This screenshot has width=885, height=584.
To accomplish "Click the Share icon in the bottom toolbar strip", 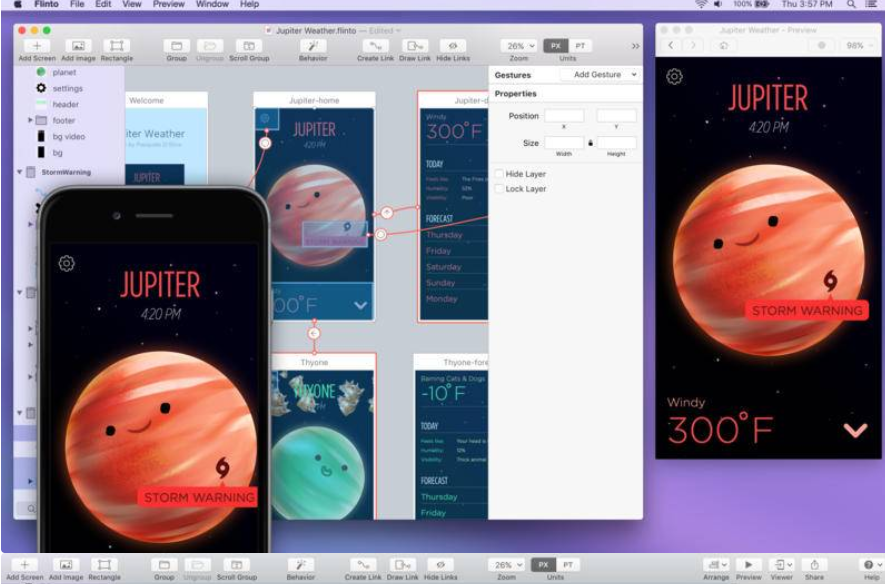I will point(814,565).
